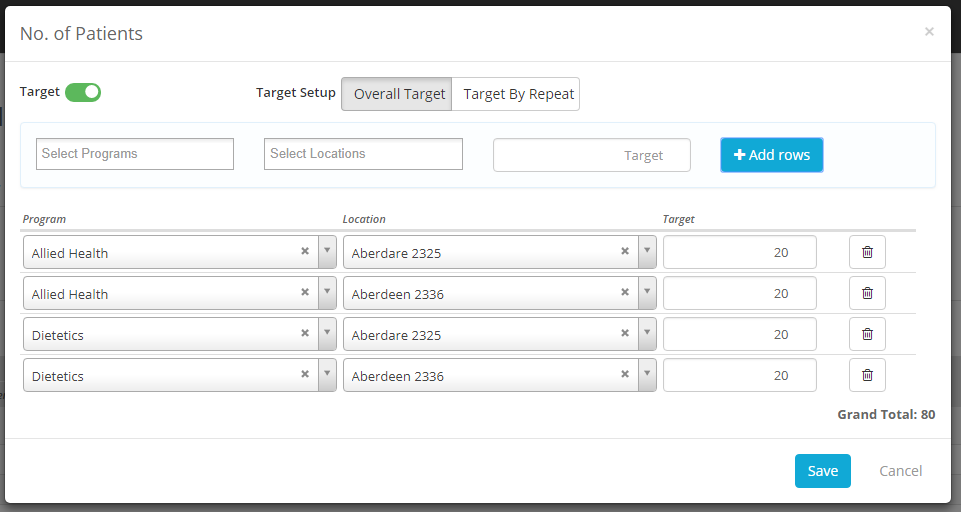Screen dimensions: 961x512
Task: Click the Add rows button
Action: (x=771, y=155)
